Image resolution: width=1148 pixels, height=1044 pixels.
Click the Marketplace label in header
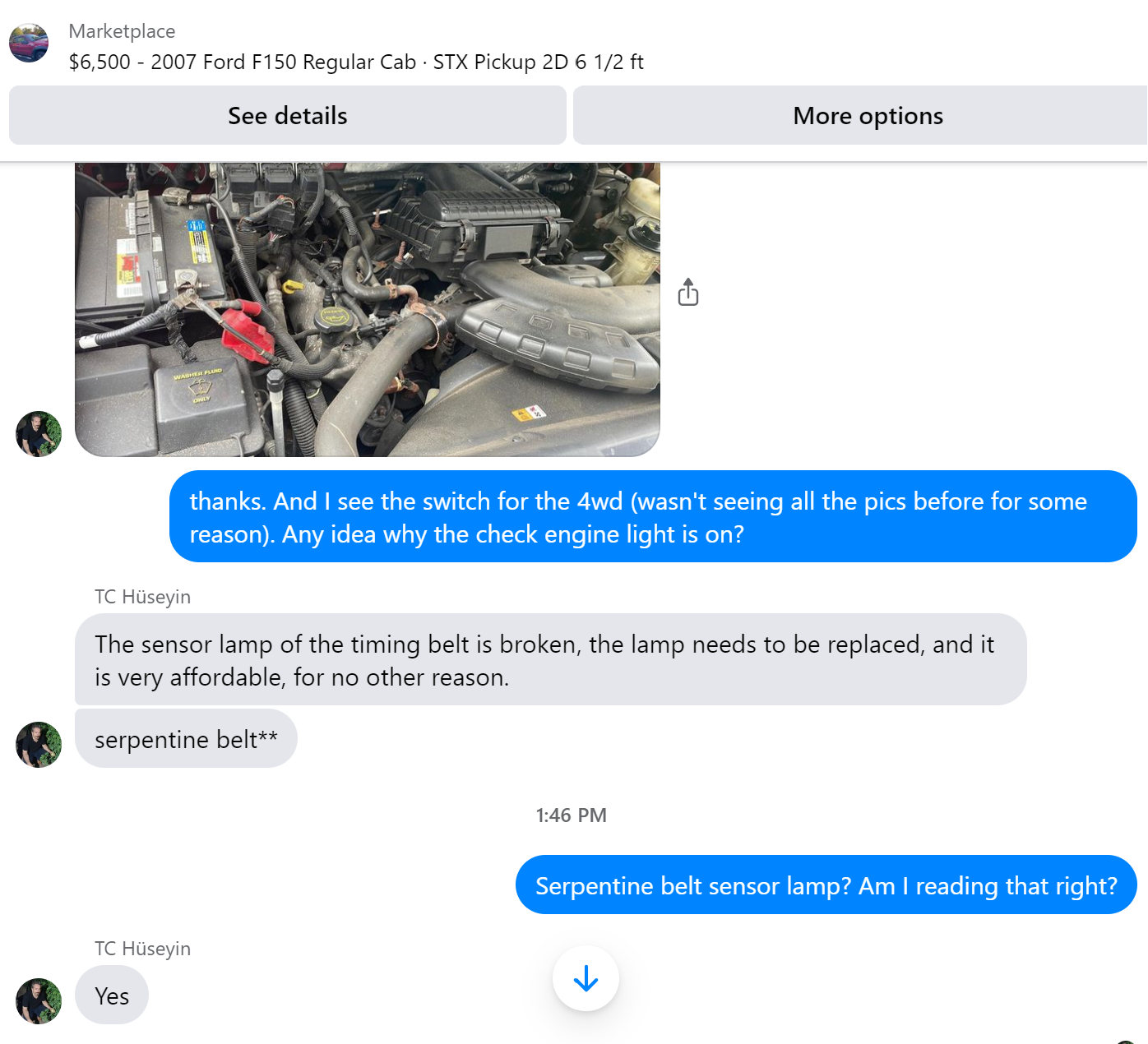(122, 31)
